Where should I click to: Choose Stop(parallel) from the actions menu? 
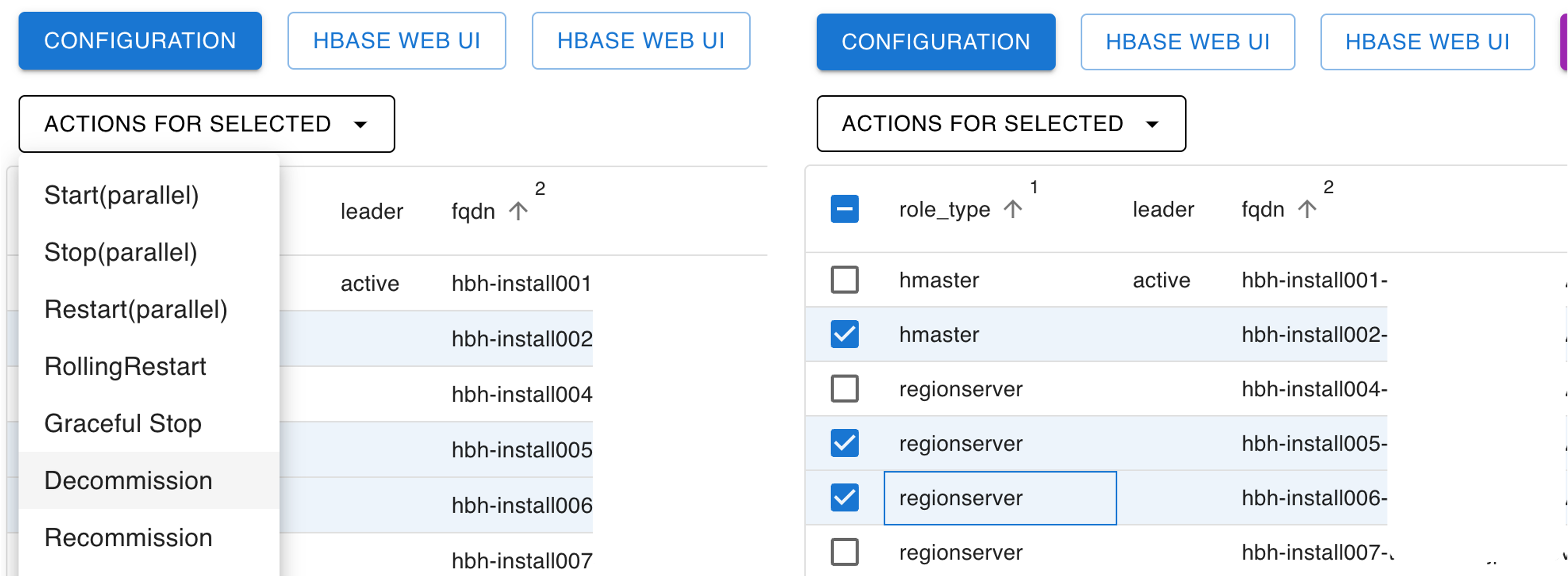point(149,253)
